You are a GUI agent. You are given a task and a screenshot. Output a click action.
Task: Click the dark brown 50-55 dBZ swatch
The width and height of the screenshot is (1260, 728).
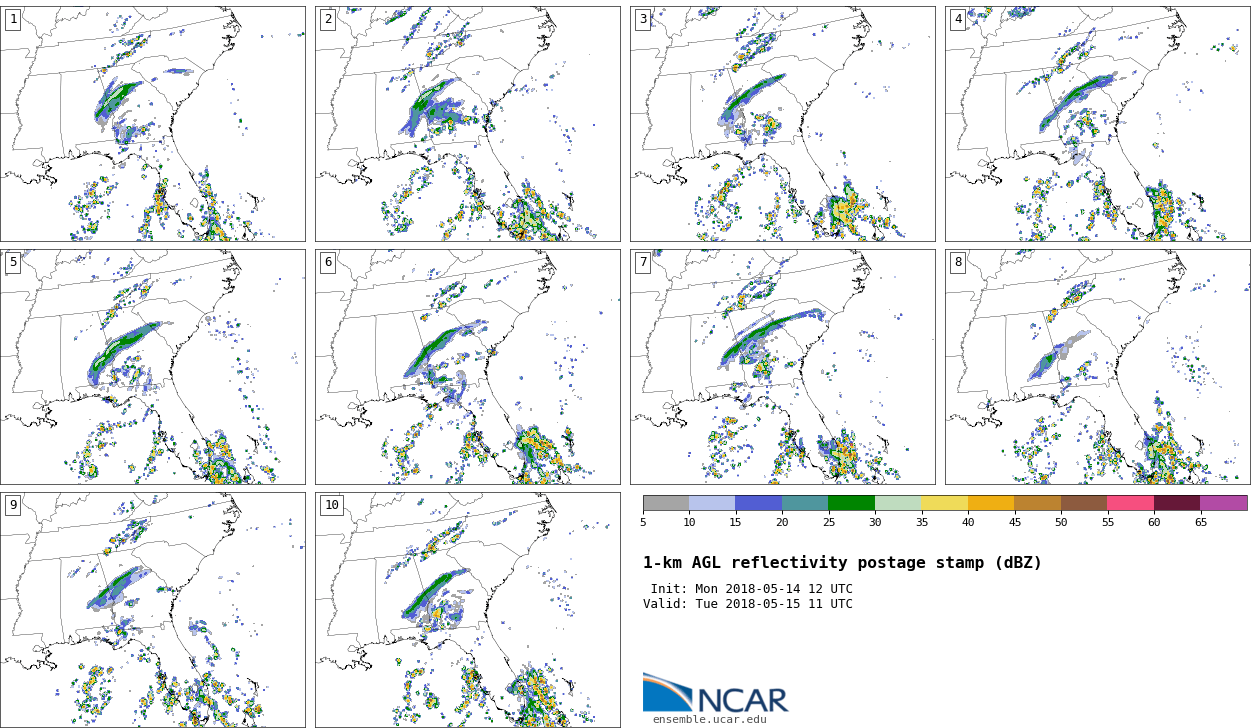pos(1084,503)
